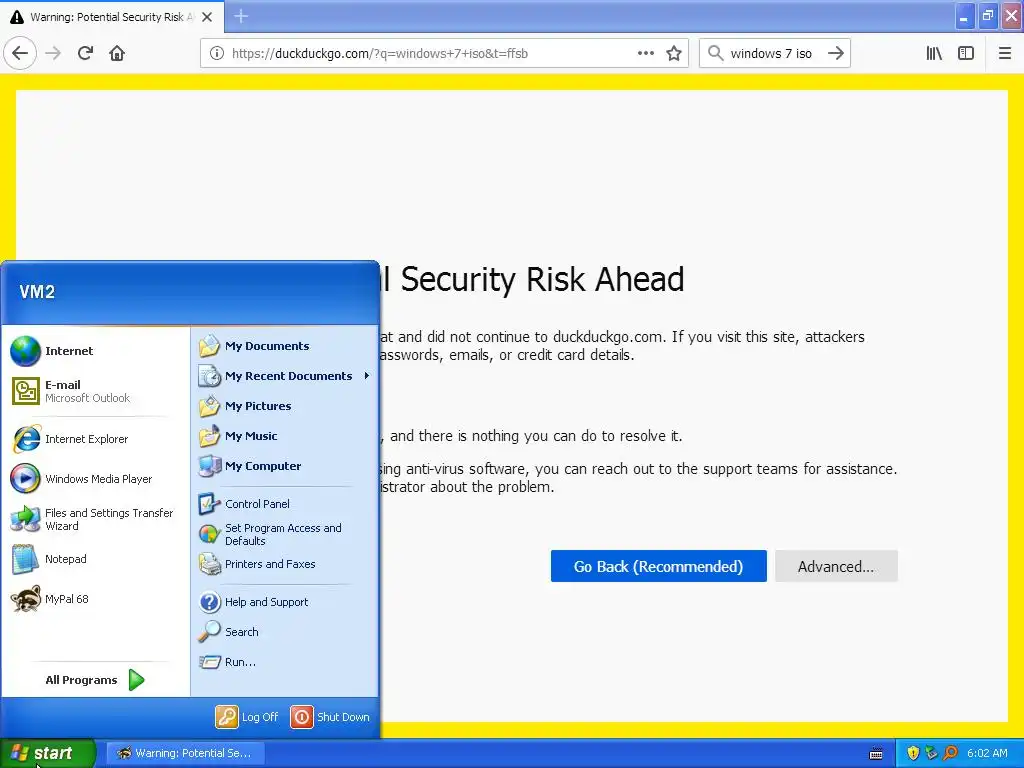Click the orange magnifier tray icon
Viewport: 1024px width, 768px height.
pos(950,754)
